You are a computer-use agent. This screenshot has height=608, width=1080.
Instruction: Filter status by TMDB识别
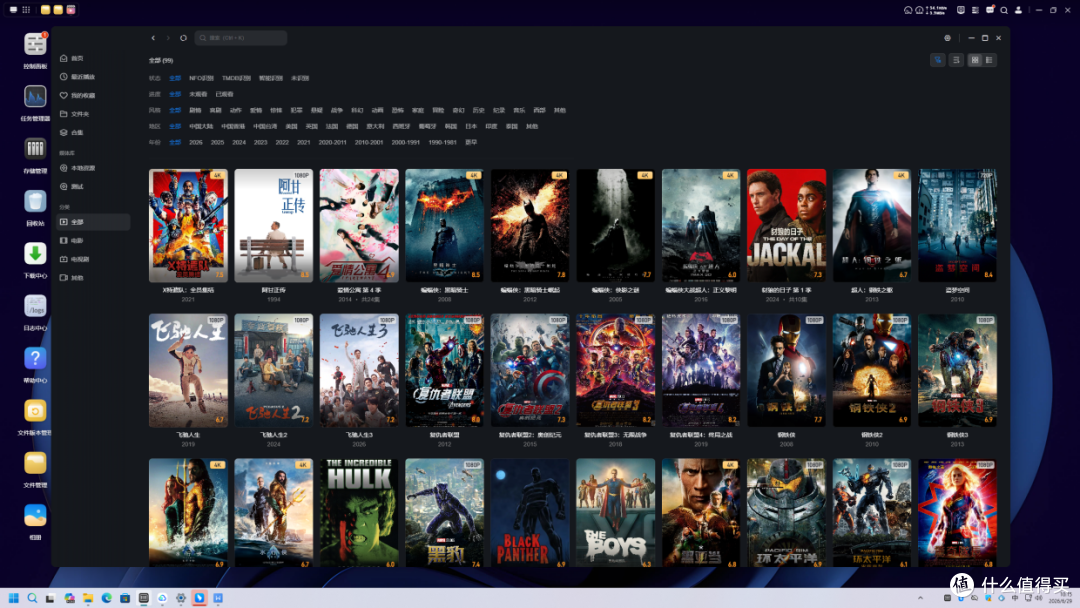(x=236, y=78)
